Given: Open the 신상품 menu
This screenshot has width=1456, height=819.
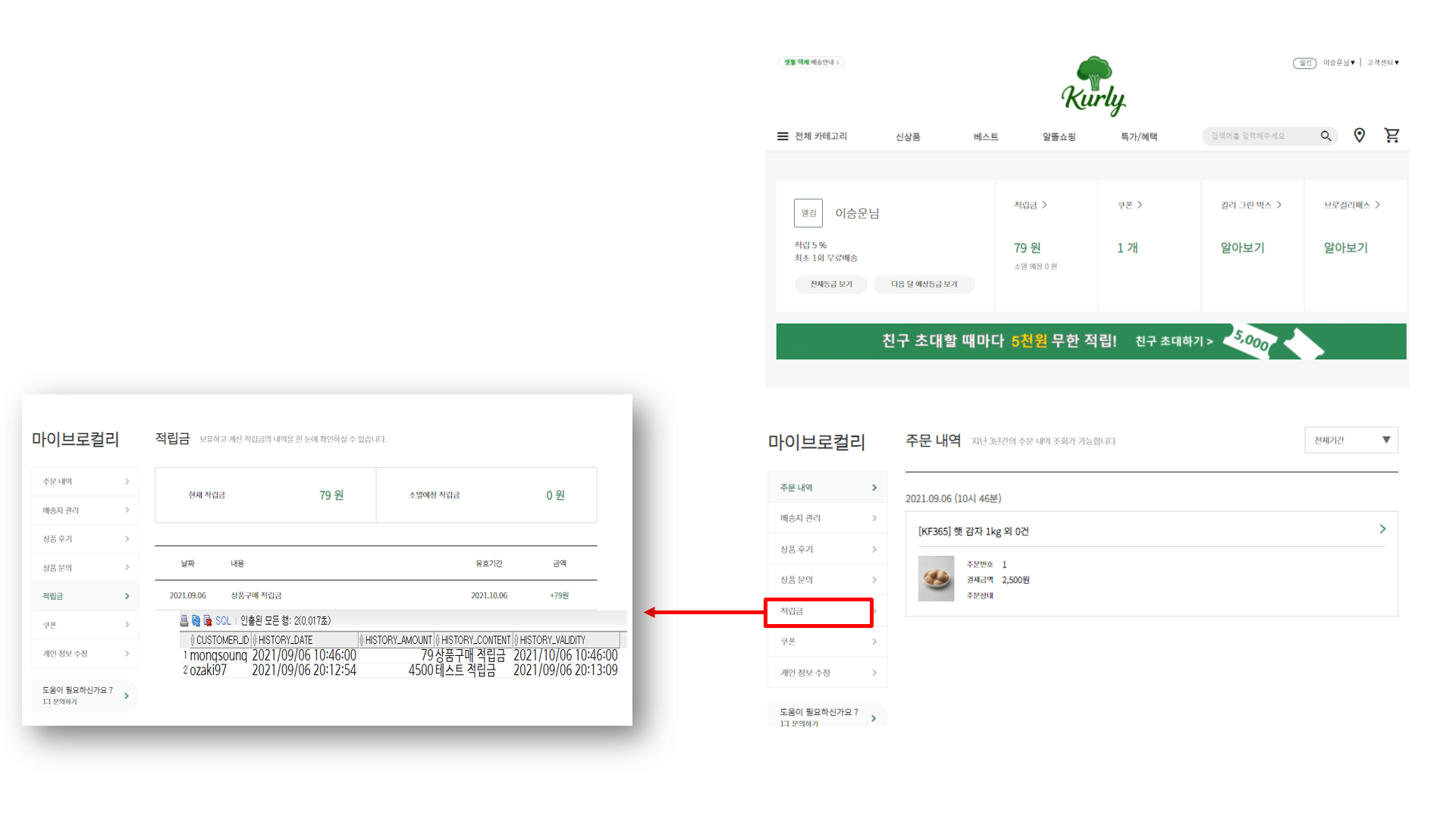Looking at the screenshot, I should 908,136.
